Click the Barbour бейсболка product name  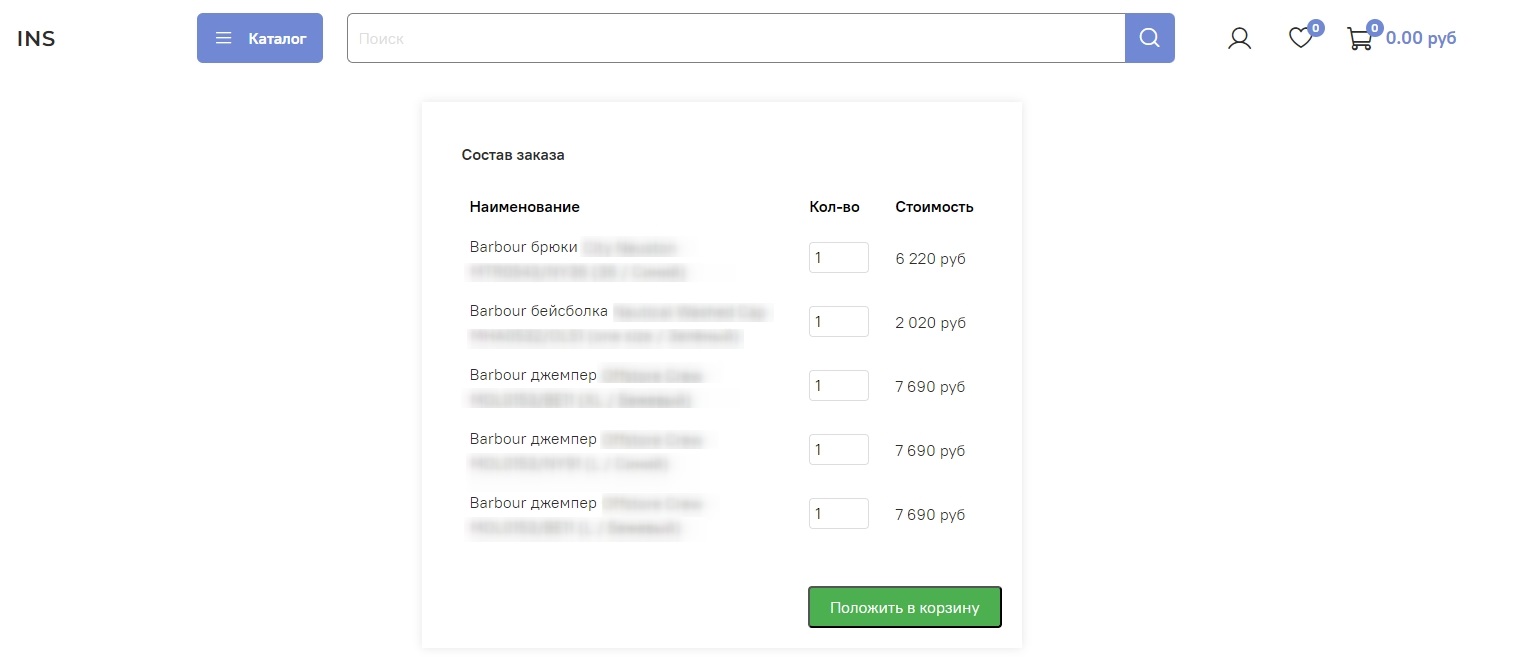click(538, 311)
